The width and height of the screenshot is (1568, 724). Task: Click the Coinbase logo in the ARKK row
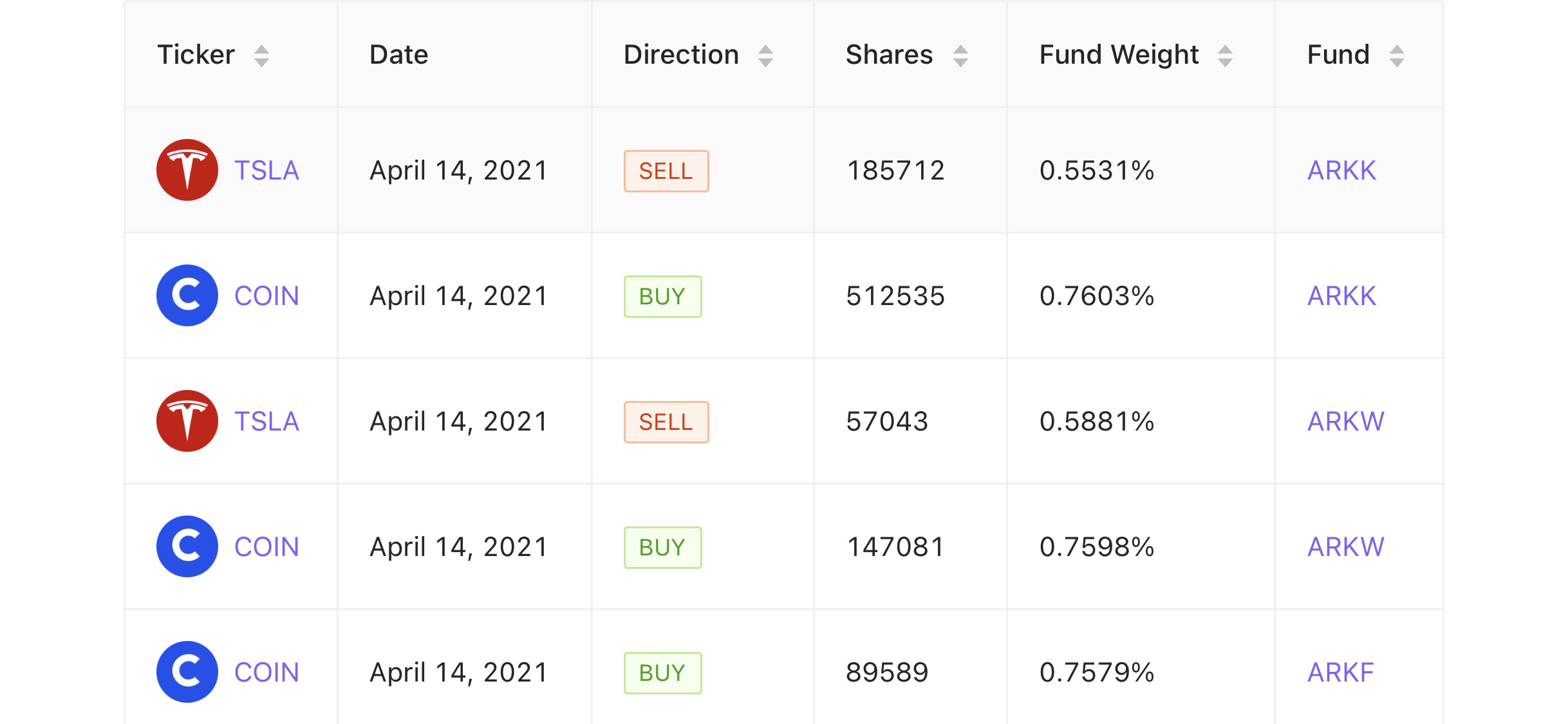click(187, 295)
